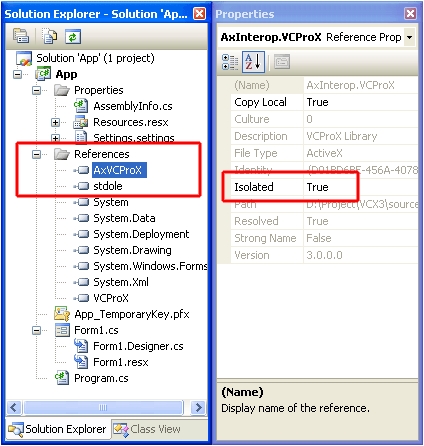This screenshot has height=446, width=424.
Task: Switch to the Solution Explorer tab
Action: pyautogui.click(x=57, y=429)
